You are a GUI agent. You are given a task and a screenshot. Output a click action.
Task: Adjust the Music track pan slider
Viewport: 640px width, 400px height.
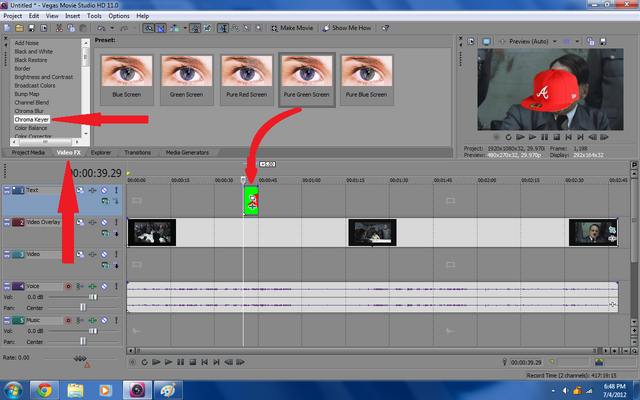tap(83, 341)
